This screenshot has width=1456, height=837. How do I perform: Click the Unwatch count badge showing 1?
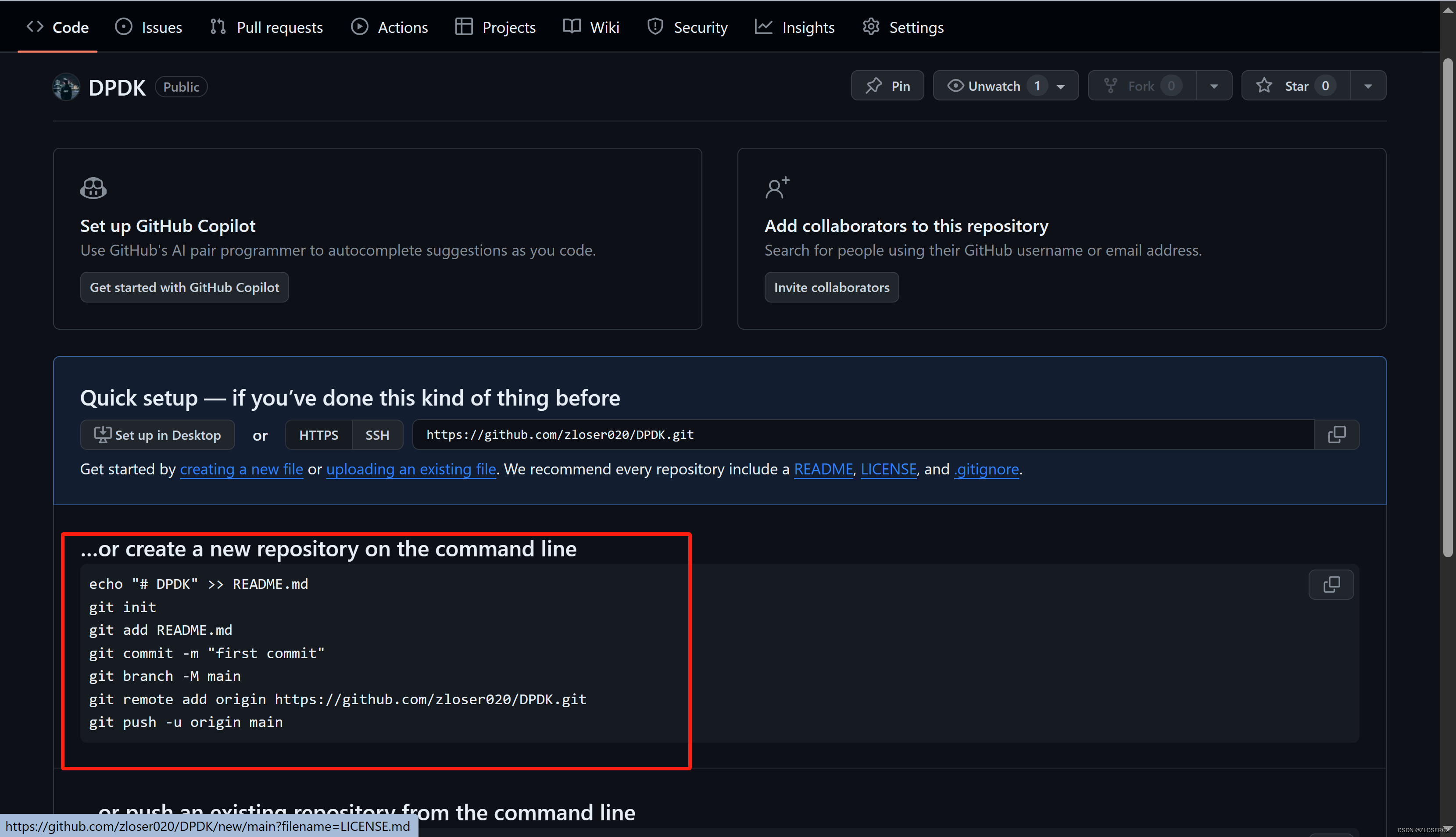pyautogui.click(x=1037, y=85)
